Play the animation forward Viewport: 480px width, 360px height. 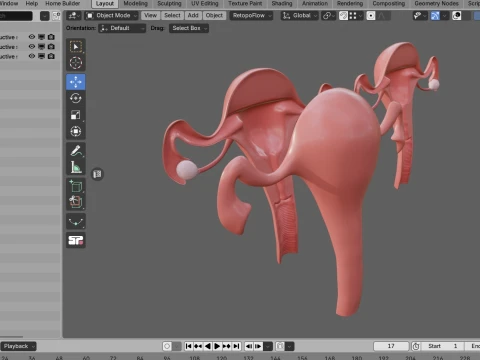217,346
